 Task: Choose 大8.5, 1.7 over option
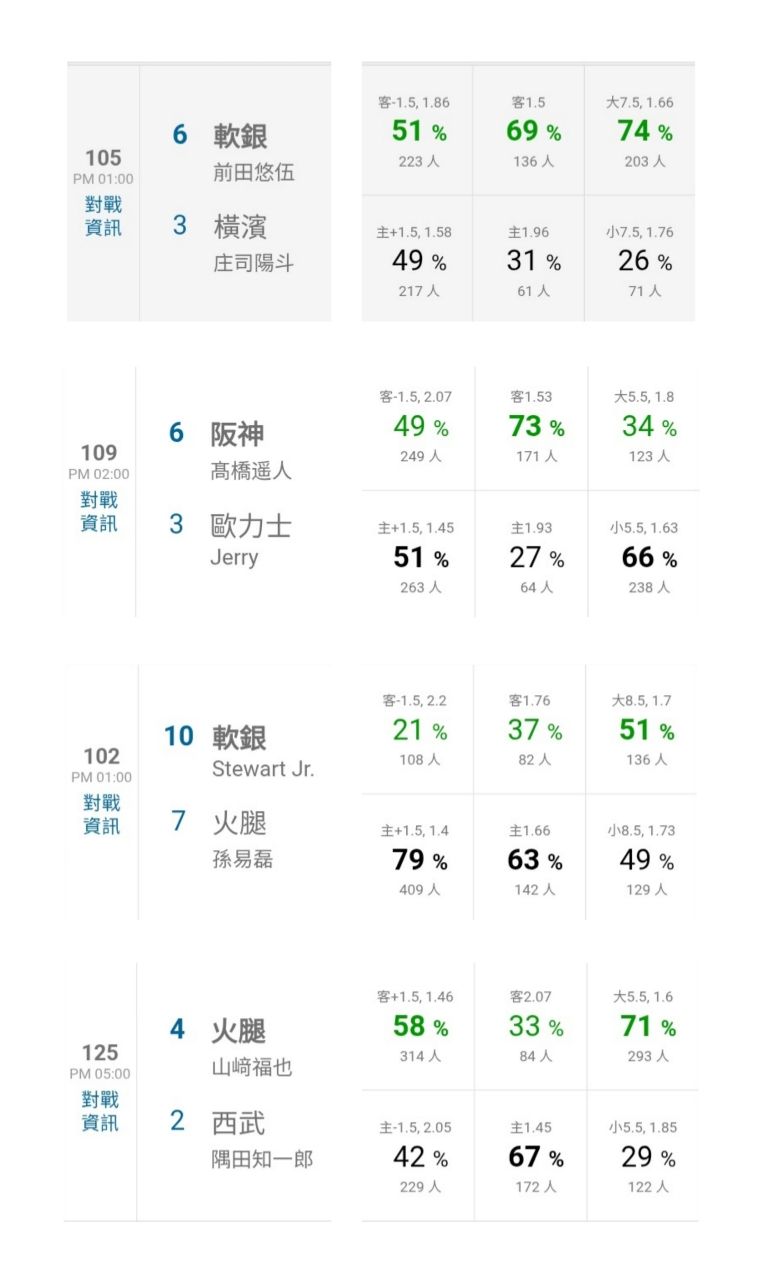642,730
